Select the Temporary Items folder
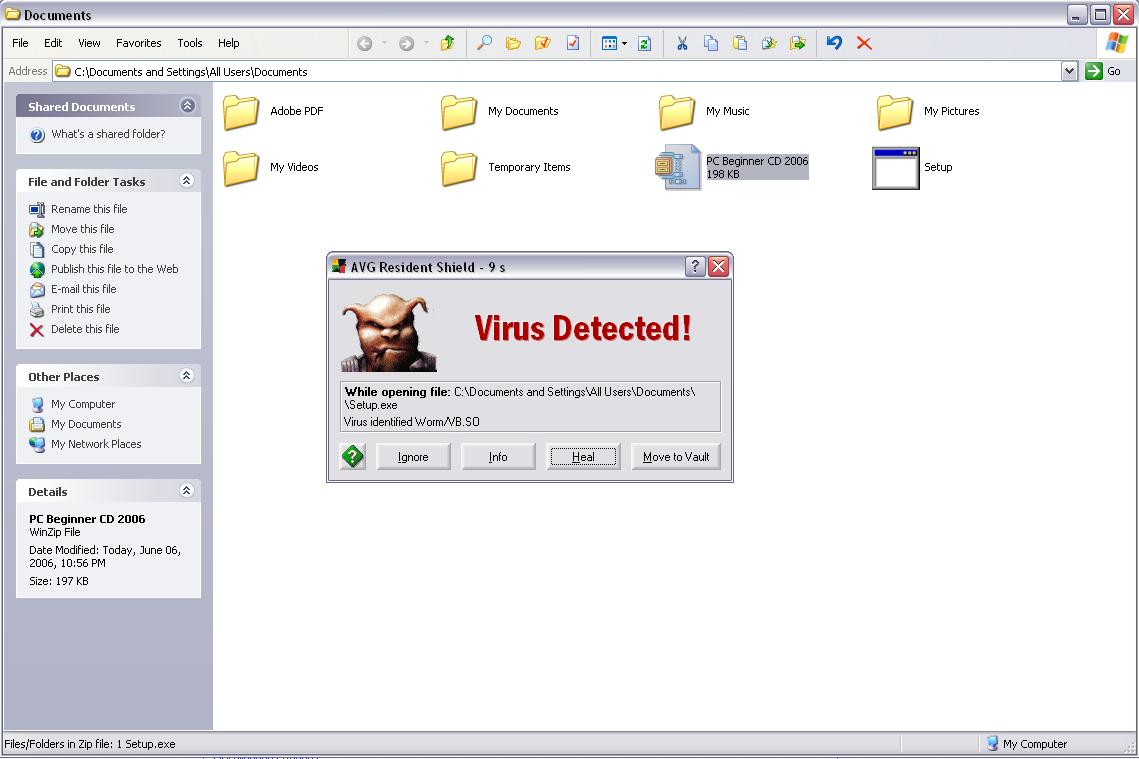The height and width of the screenshot is (759, 1139). [x=506, y=168]
